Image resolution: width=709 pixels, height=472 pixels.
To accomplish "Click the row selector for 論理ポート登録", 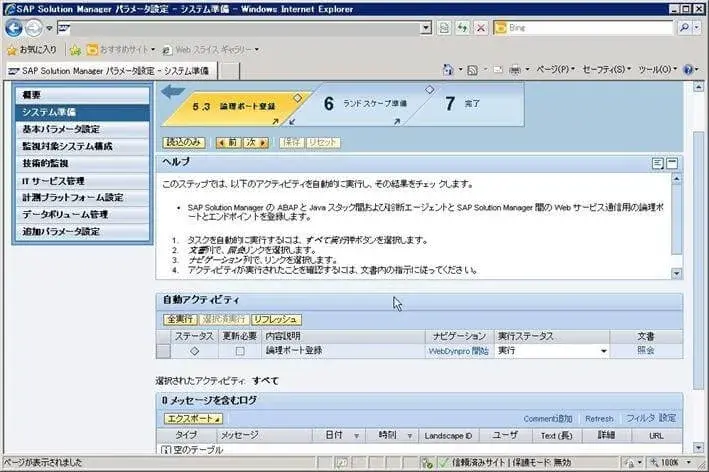I will pos(163,351).
